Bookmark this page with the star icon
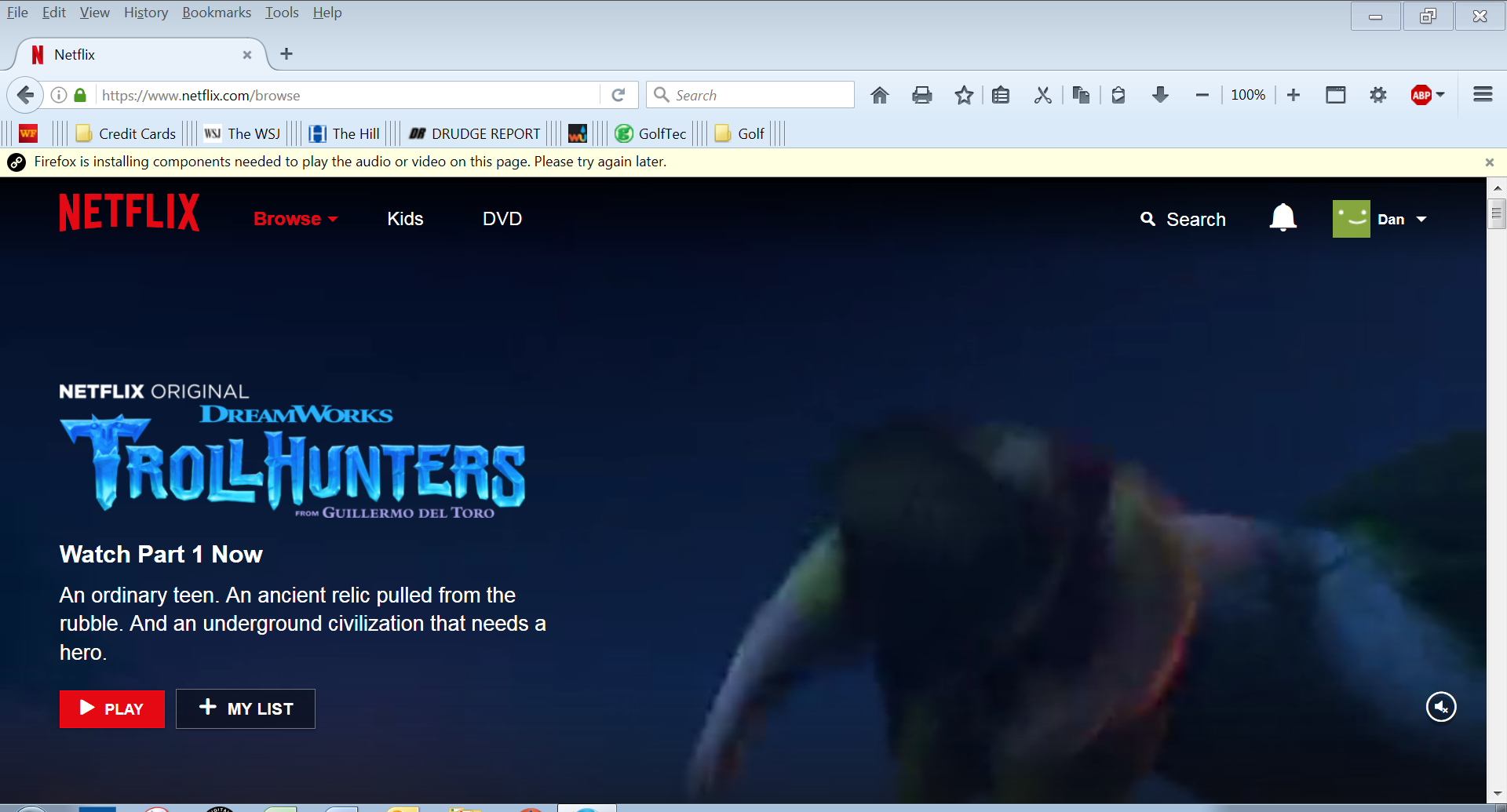 [964, 95]
